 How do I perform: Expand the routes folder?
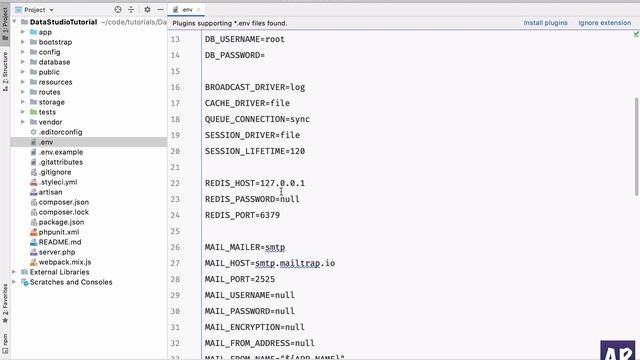pos(23,92)
